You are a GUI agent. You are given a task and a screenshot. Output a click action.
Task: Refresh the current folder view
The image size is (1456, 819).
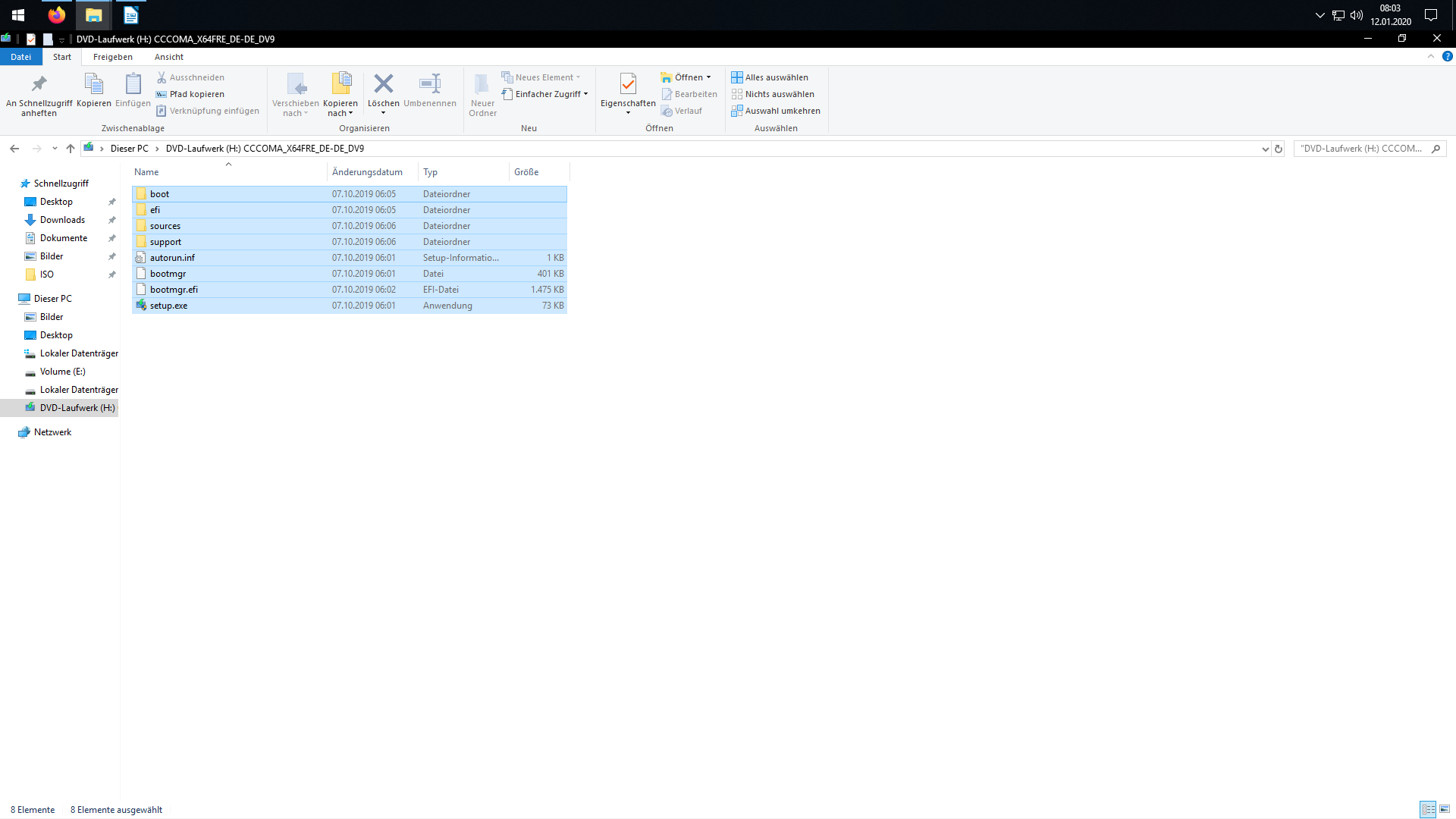click(x=1279, y=149)
